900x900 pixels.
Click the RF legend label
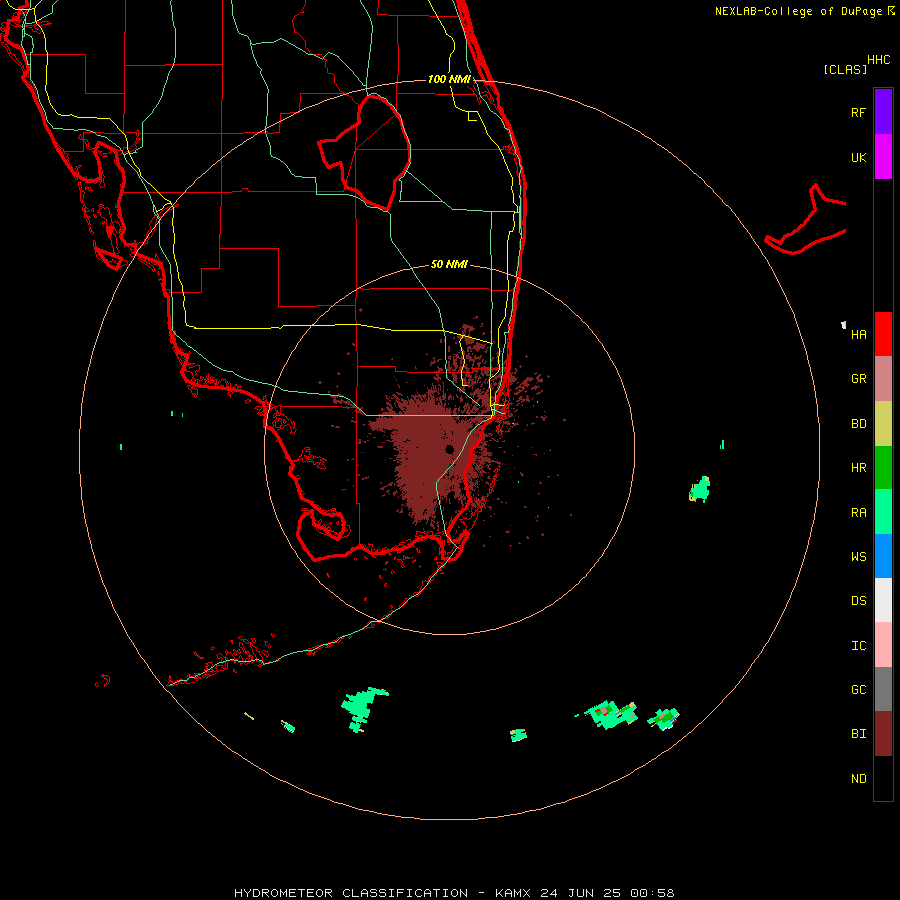tap(858, 112)
